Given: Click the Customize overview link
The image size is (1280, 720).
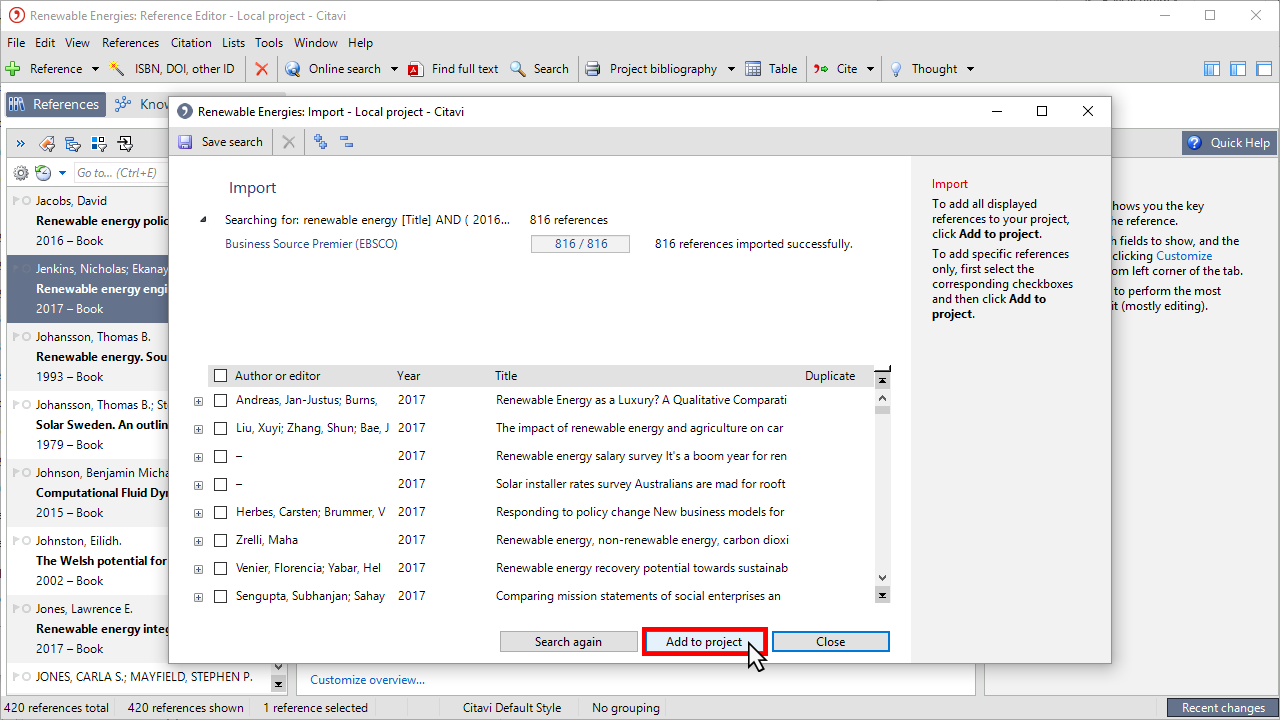Looking at the screenshot, I should coord(367,680).
